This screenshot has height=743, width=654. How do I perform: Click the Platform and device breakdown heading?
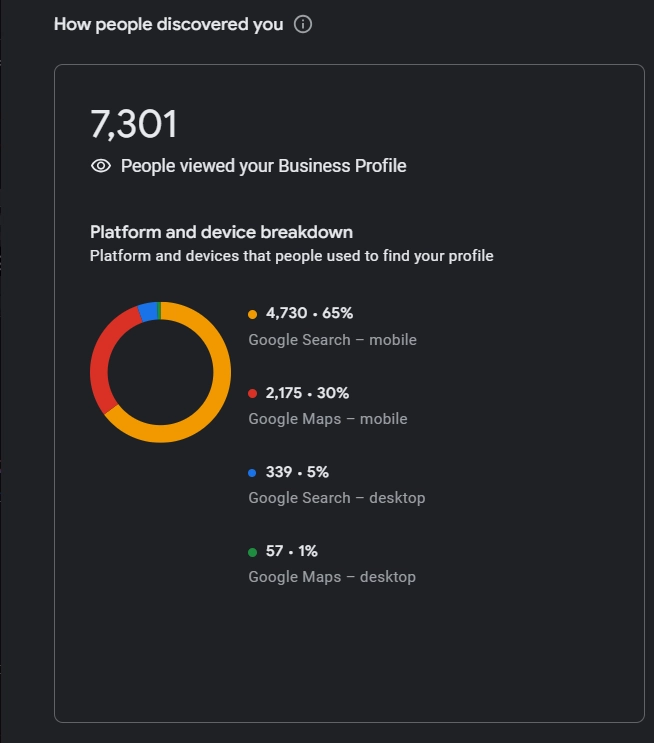221,232
